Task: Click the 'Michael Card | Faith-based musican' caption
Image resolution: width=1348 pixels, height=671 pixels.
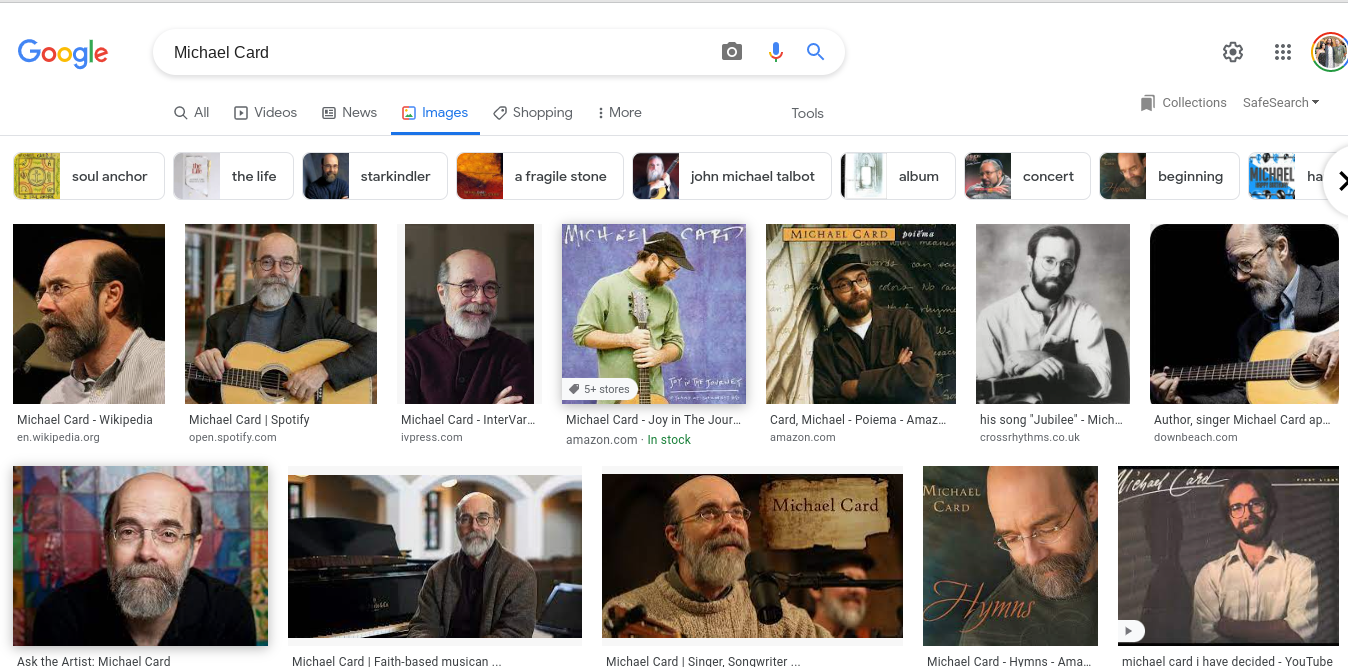Action: coord(396,662)
